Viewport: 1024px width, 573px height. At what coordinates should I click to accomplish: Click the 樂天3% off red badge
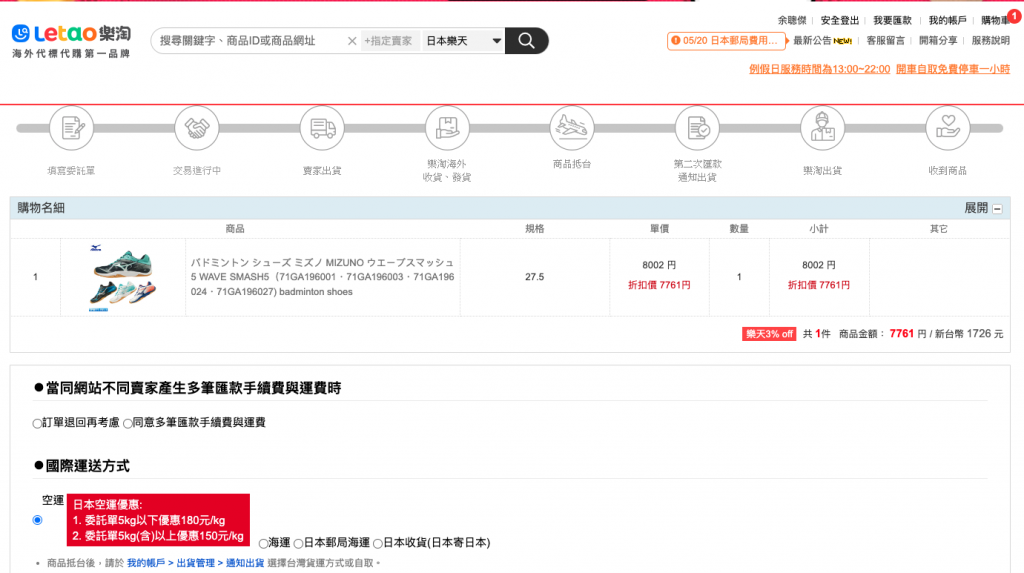769,334
